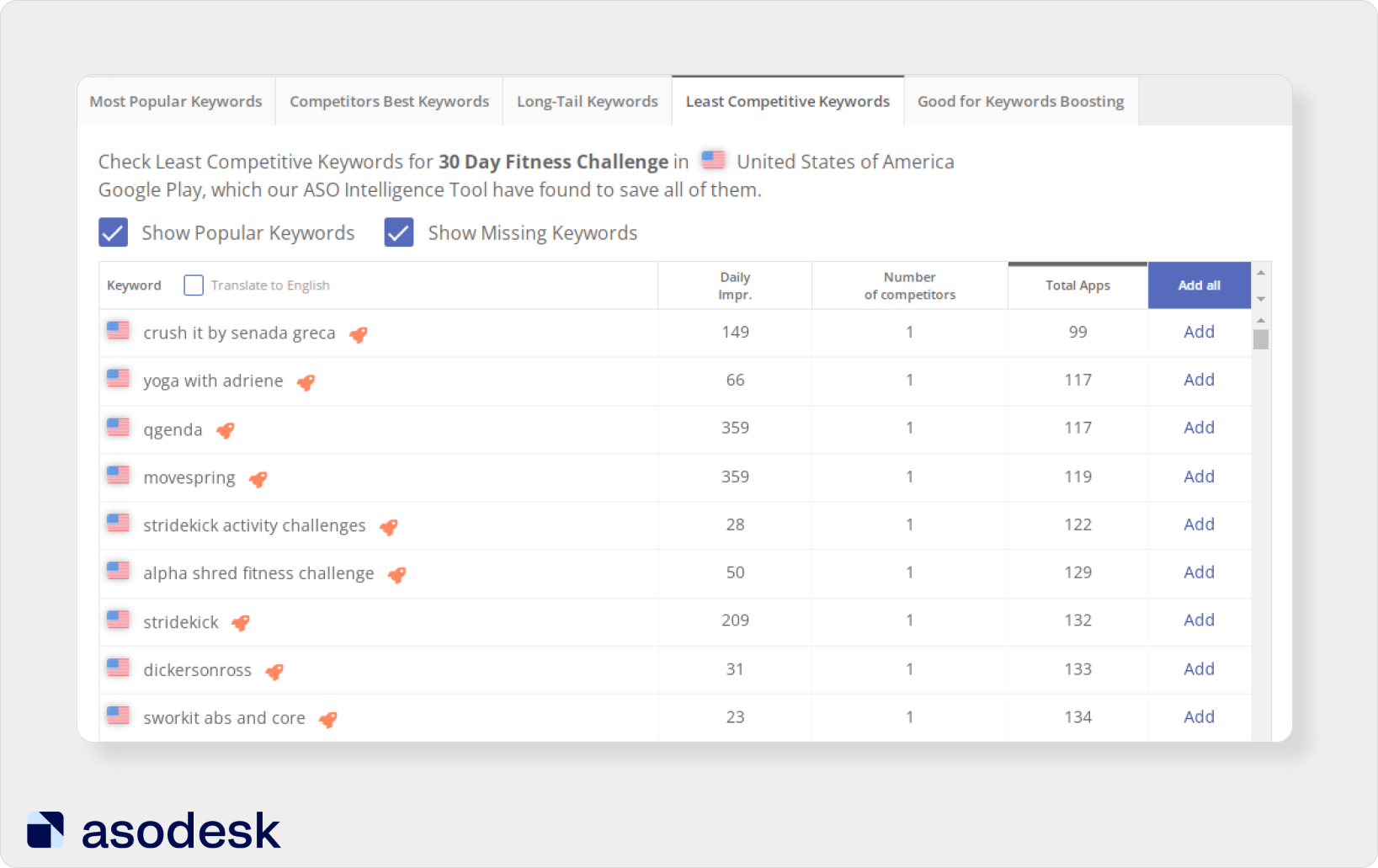
Task: Click US flag icon in yoga with adriene row
Action: (x=118, y=378)
